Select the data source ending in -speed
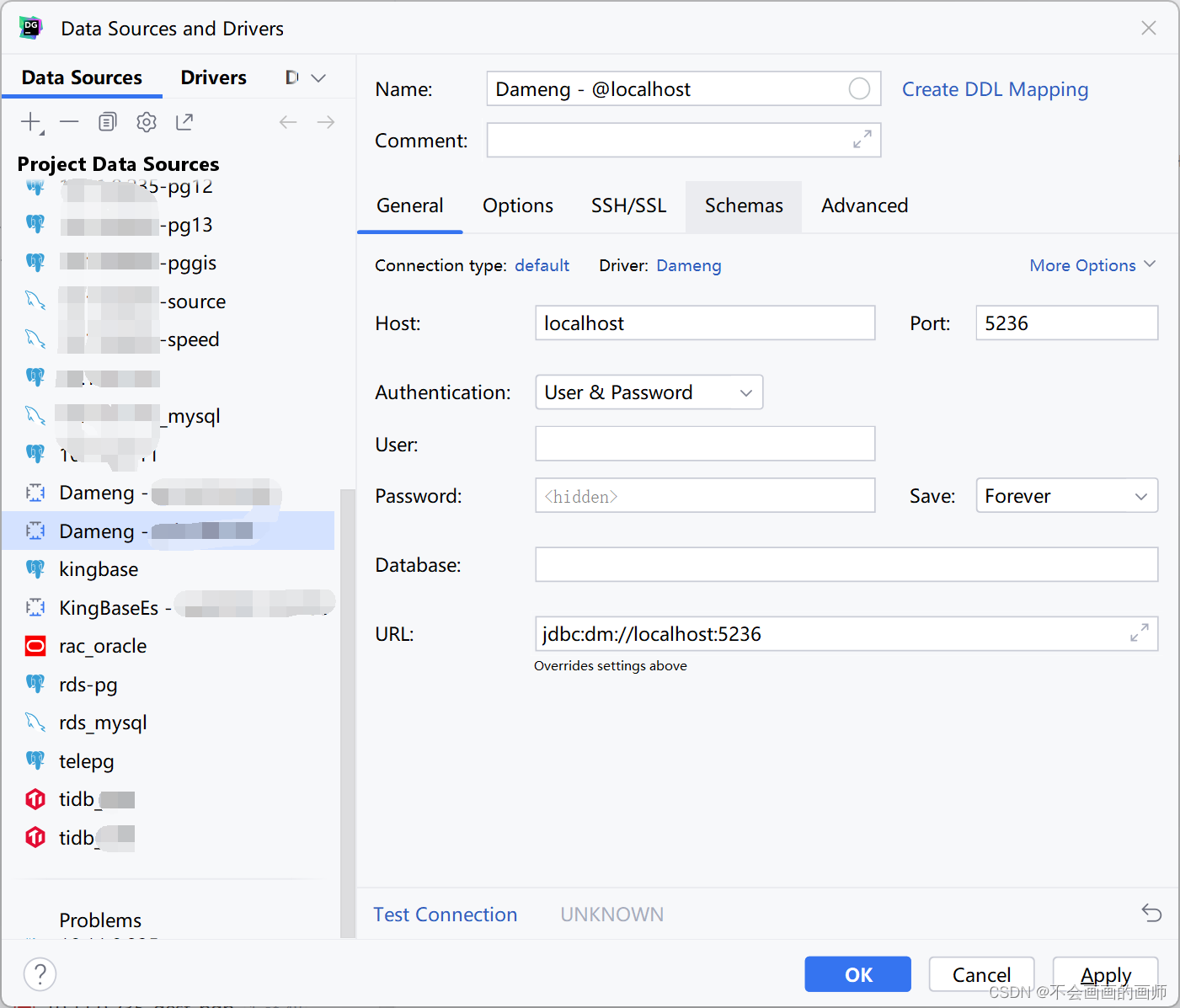 point(168,339)
